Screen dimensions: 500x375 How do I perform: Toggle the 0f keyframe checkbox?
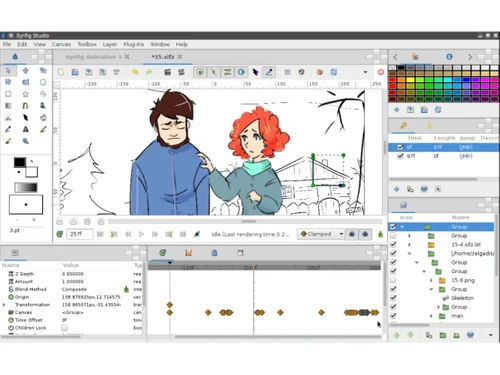click(x=400, y=147)
